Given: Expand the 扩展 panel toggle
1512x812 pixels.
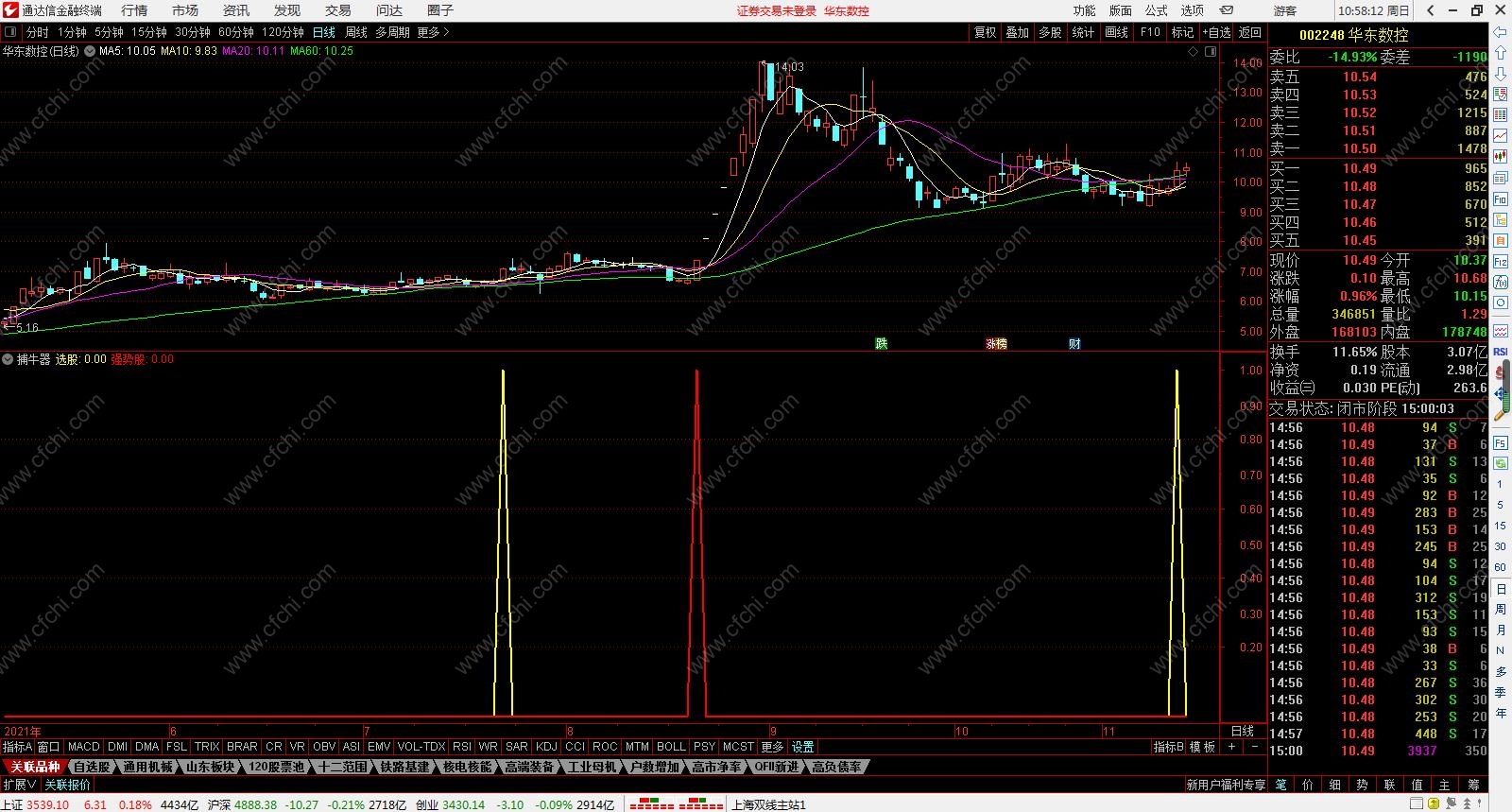Looking at the screenshot, I should click(20, 785).
